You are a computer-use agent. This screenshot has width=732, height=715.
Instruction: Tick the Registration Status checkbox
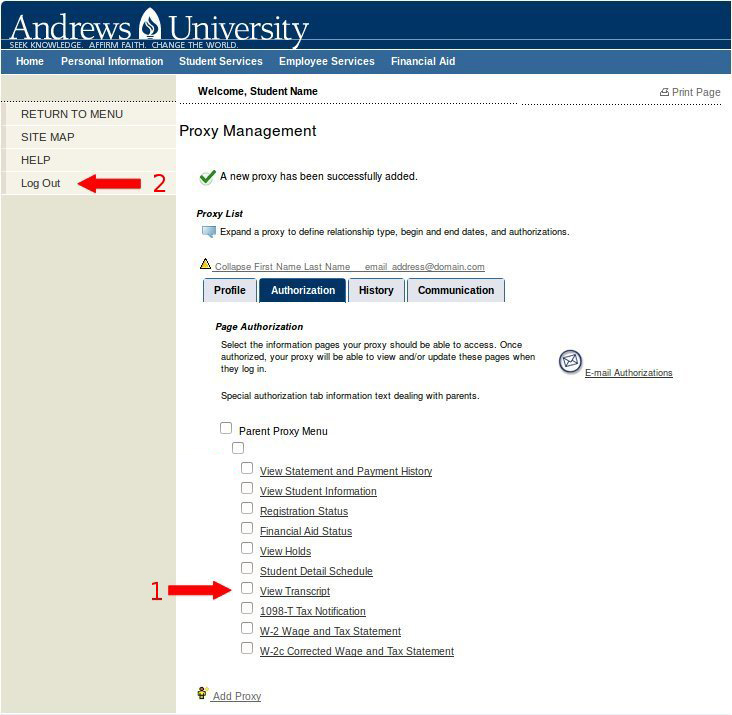pyautogui.click(x=247, y=508)
